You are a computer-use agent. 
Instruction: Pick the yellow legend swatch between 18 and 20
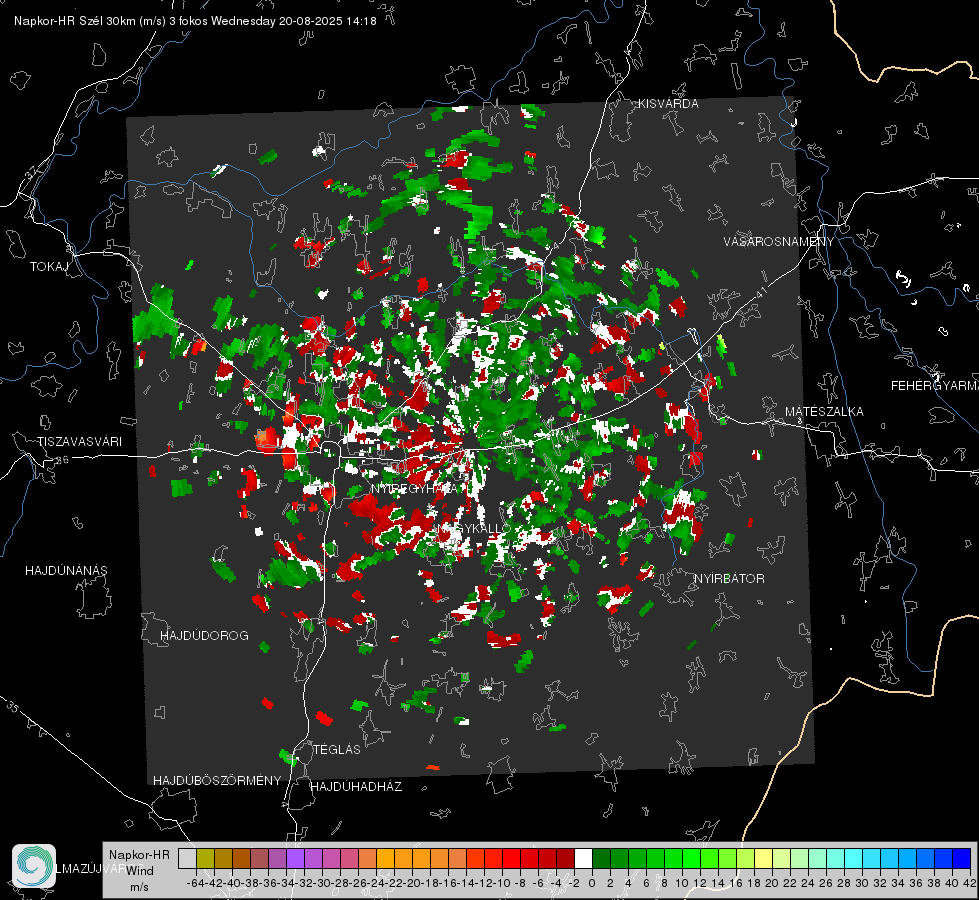point(763,858)
